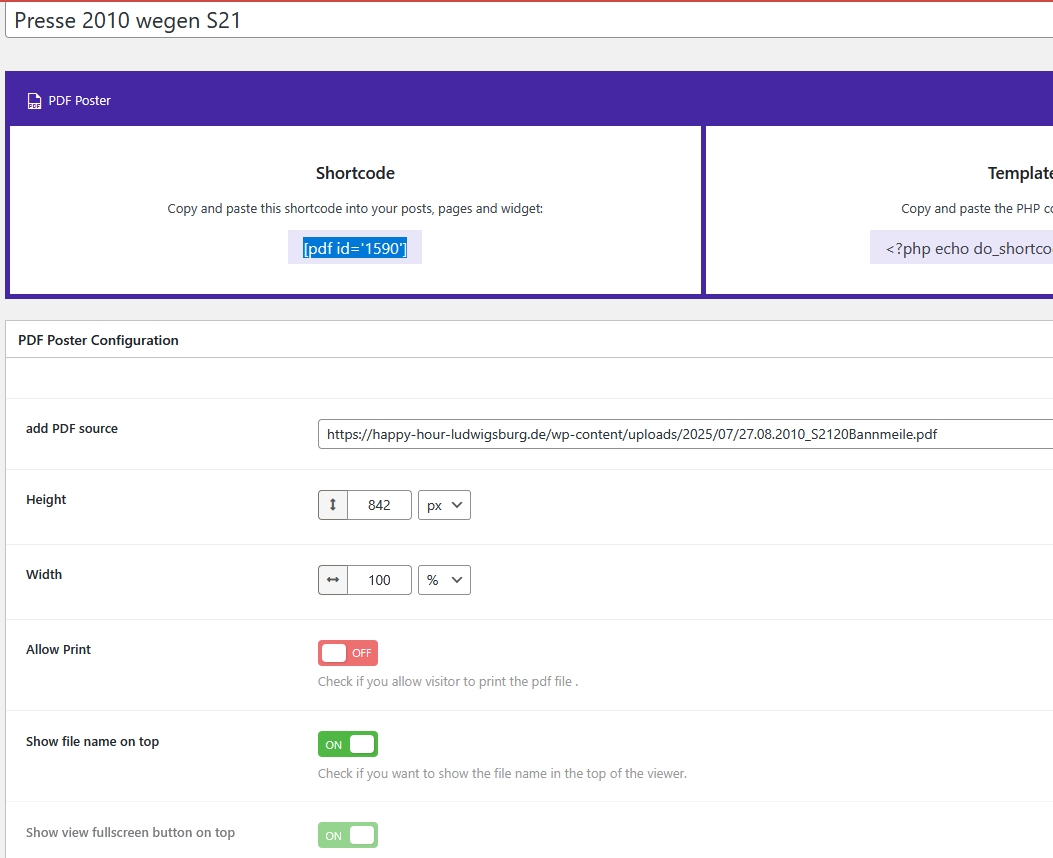The image size is (1053, 858).
Task: Click the Show file name on top label
Action: pos(93,741)
